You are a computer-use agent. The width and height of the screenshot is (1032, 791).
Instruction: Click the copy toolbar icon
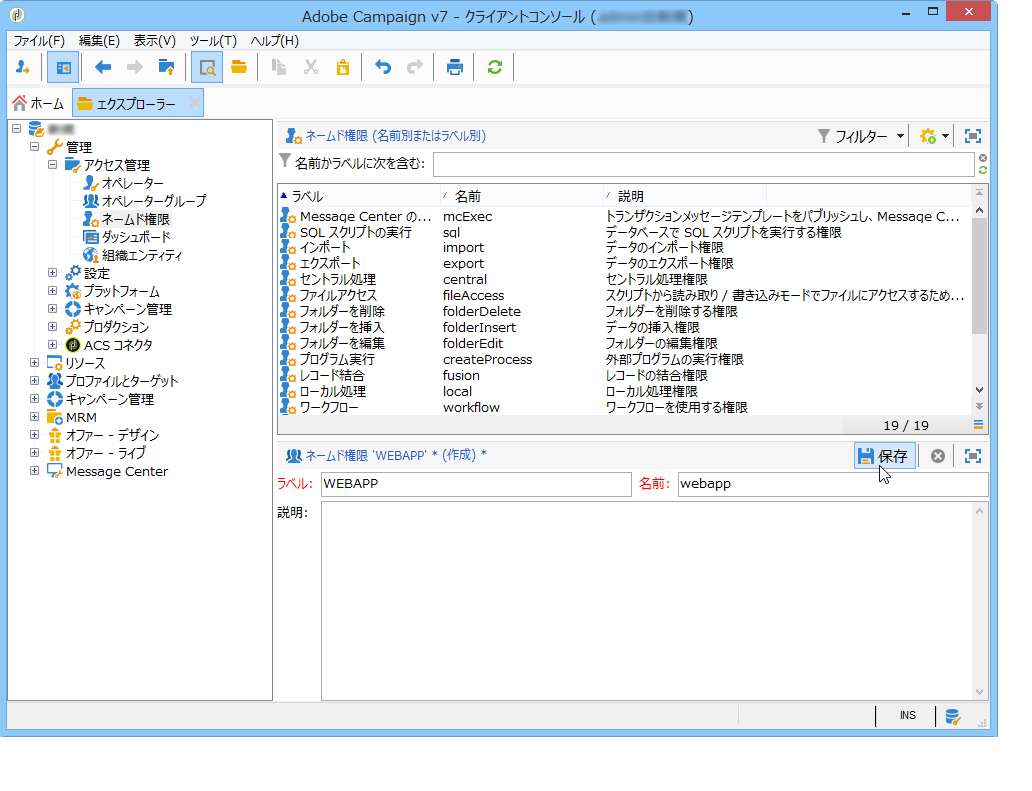point(279,67)
